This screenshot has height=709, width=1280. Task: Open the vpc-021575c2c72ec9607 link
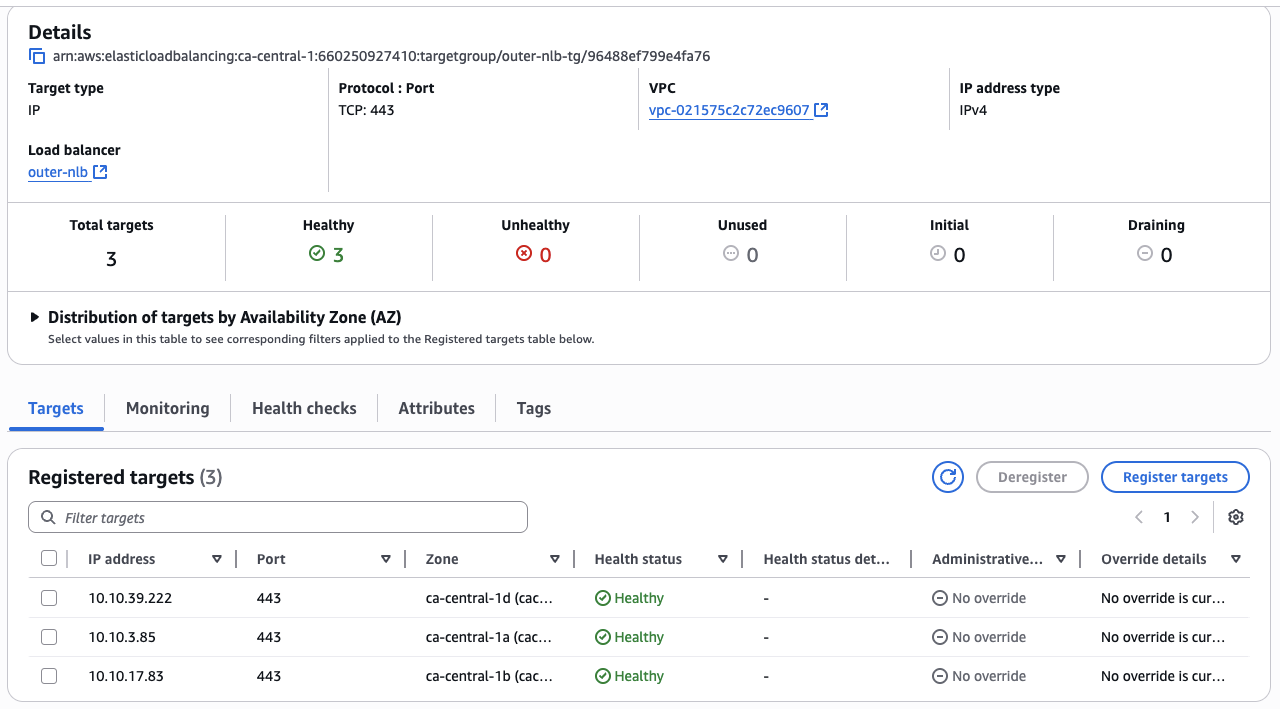[729, 110]
